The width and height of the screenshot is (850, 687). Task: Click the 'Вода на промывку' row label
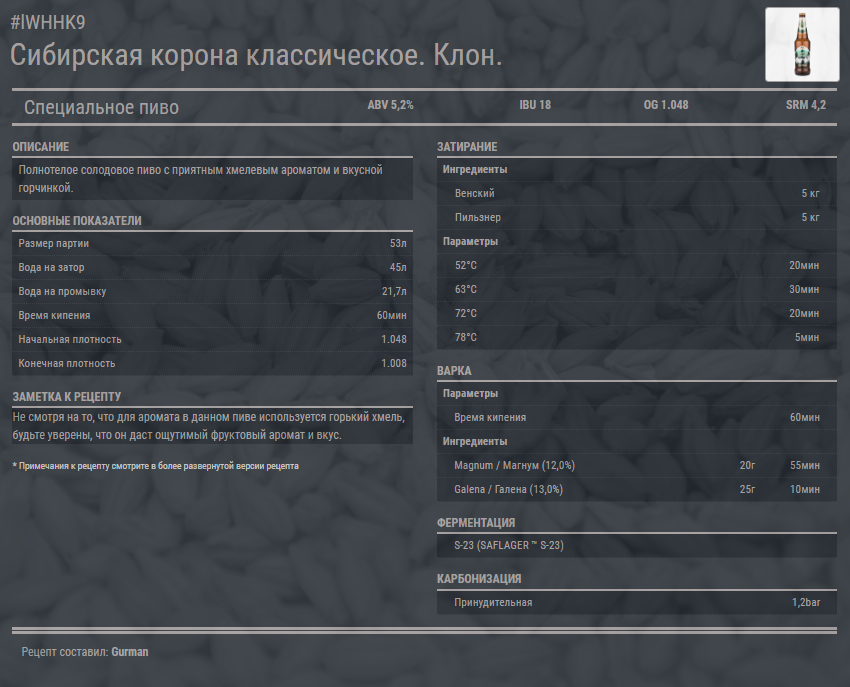(62, 291)
